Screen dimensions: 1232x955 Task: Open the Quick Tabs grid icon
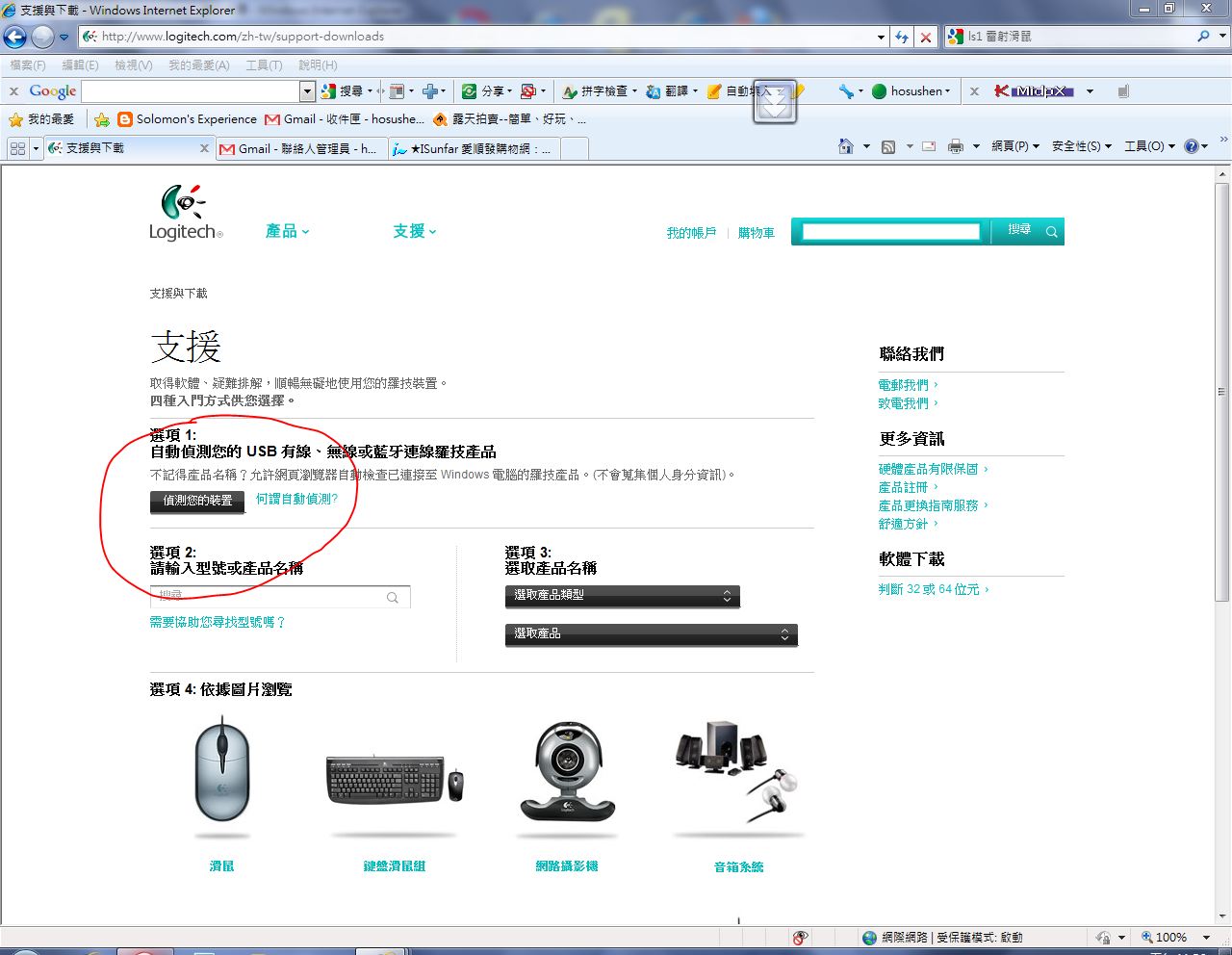coord(17,148)
